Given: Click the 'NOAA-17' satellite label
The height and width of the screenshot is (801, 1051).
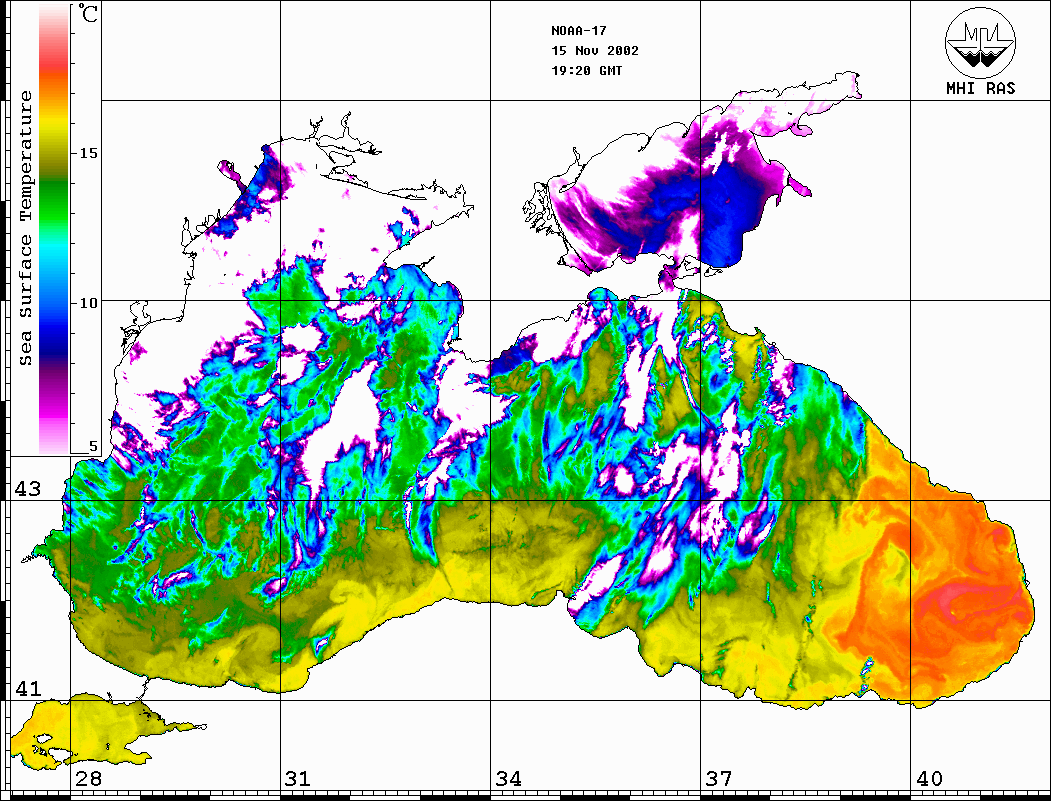Looking at the screenshot, I should pos(578,31).
